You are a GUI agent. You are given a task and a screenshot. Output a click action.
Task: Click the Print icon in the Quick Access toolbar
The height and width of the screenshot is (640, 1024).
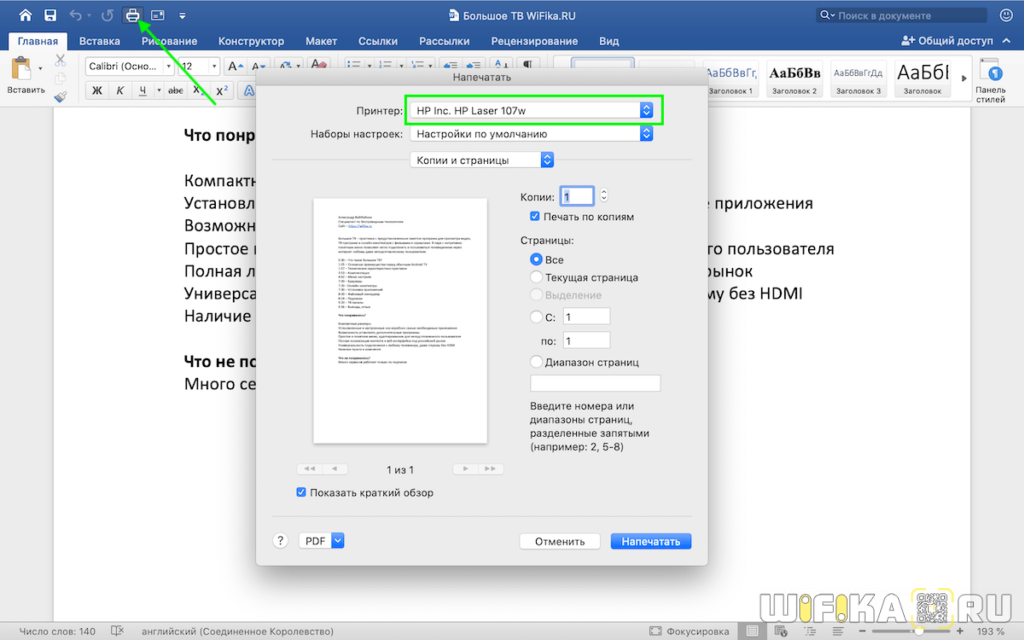(133, 15)
